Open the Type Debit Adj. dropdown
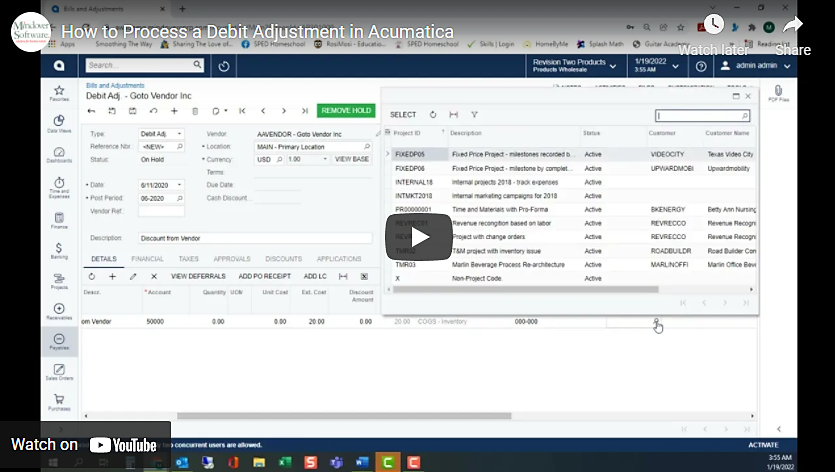Viewport: 835px width, 472px height. pyautogui.click(x=179, y=134)
